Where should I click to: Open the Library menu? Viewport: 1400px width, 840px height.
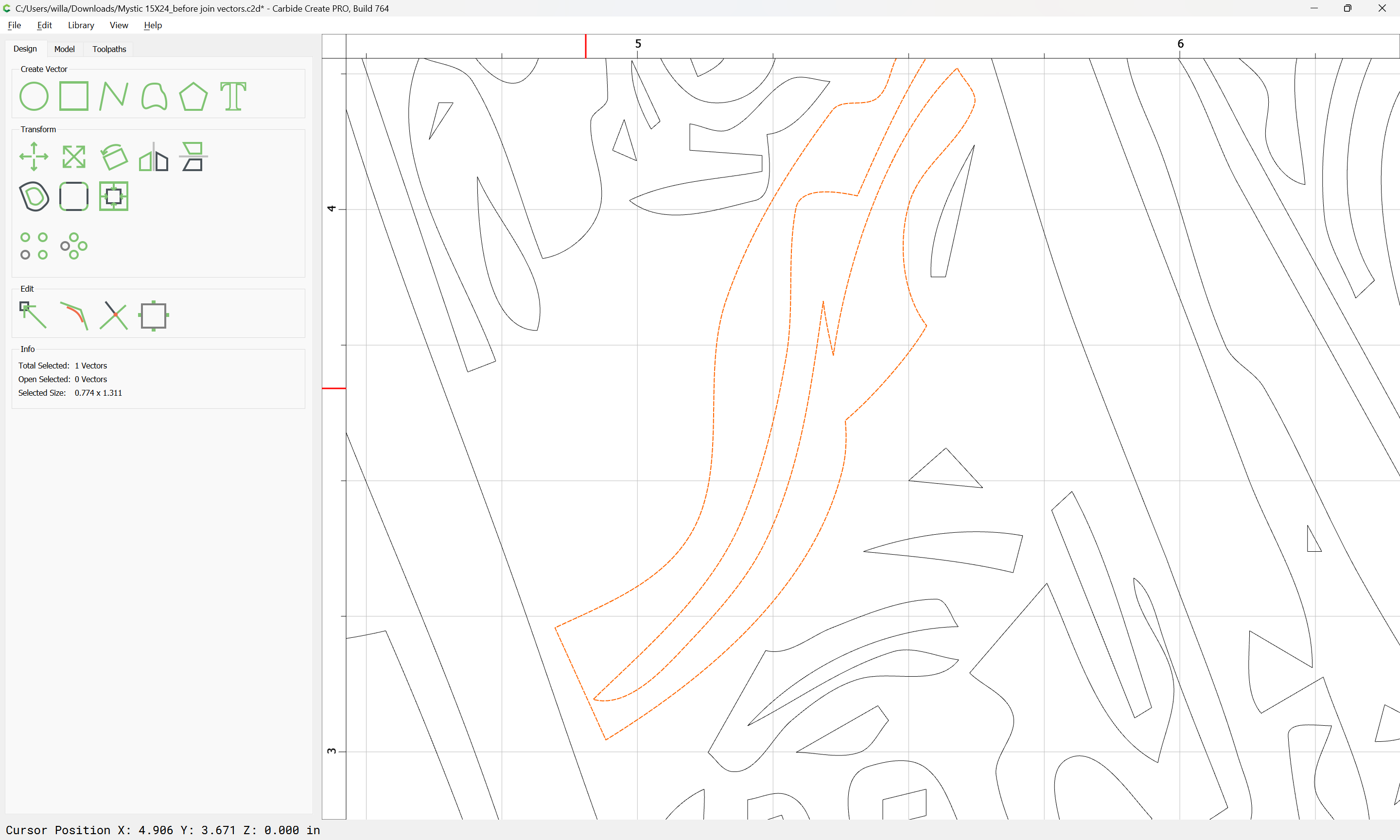click(x=81, y=25)
